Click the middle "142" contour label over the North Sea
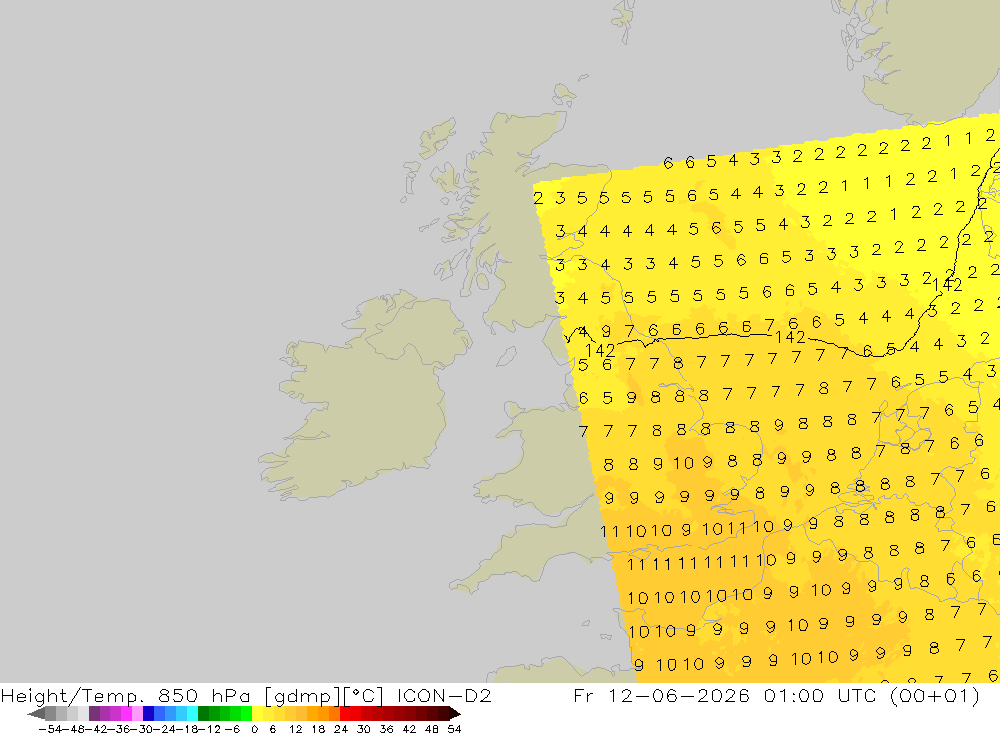1000x733 pixels. point(790,337)
